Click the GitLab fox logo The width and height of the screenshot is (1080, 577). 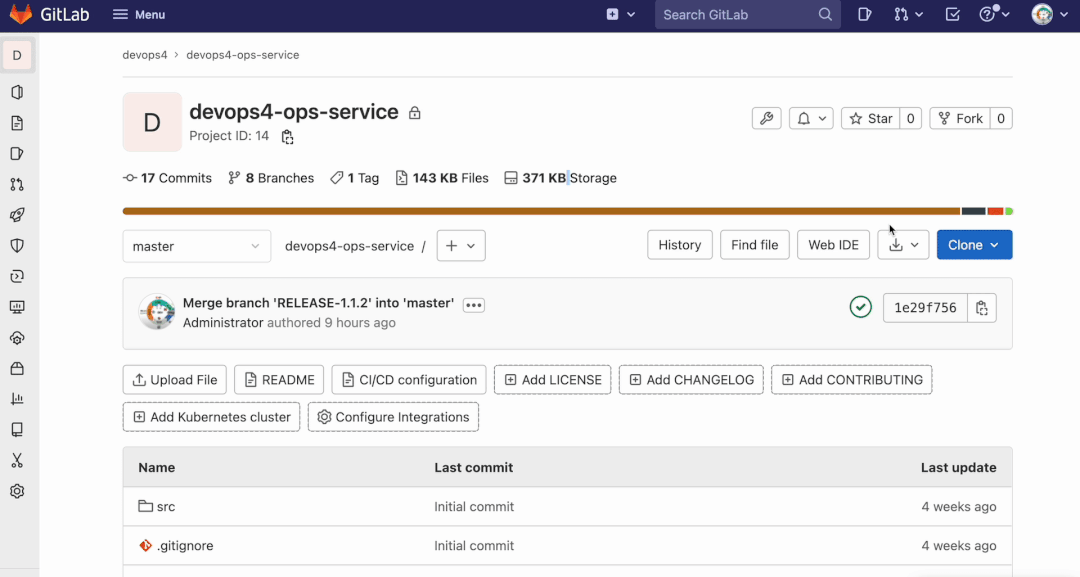pos(21,14)
